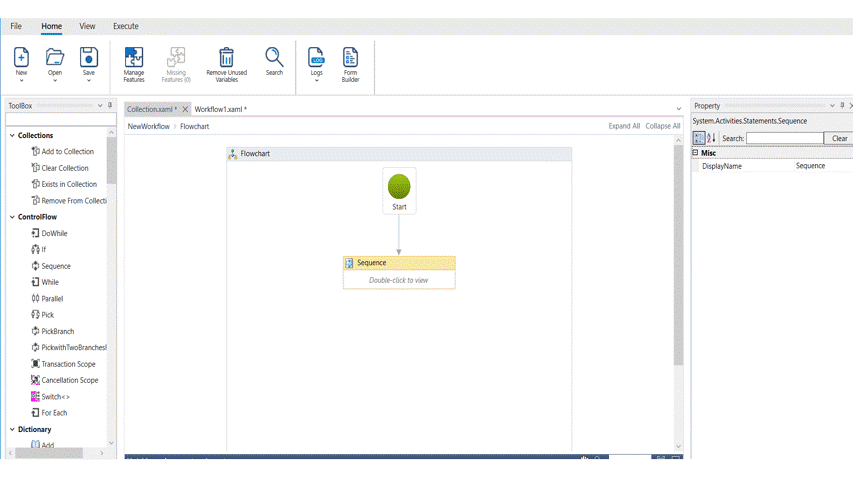Viewport: 853px width, 480px height.
Task: Open the Logs icon
Action: [316, 58]
